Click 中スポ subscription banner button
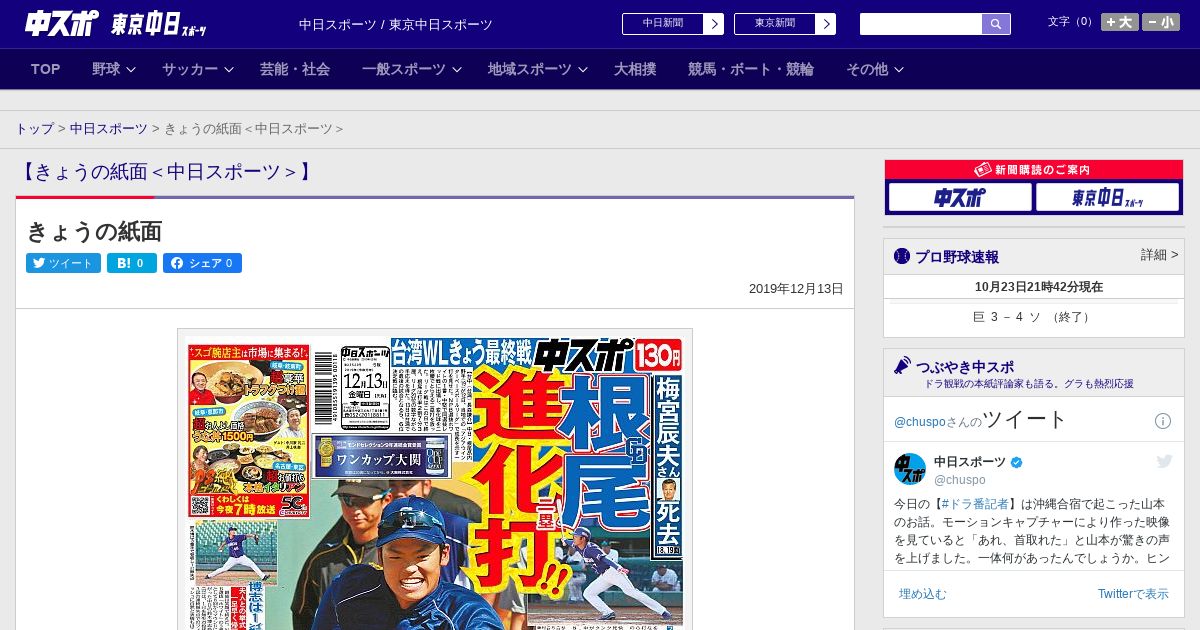Viewport: 1200px width, 630px height. tap(960, 197)
